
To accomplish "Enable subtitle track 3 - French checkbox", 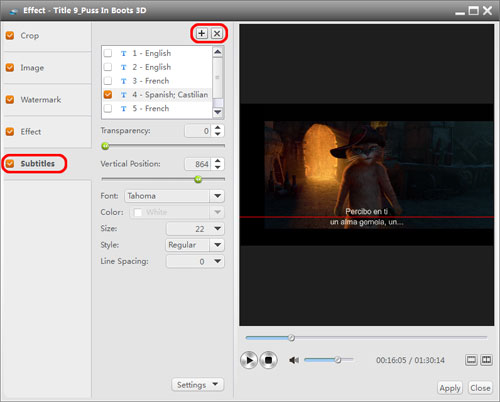I will 108,81.
